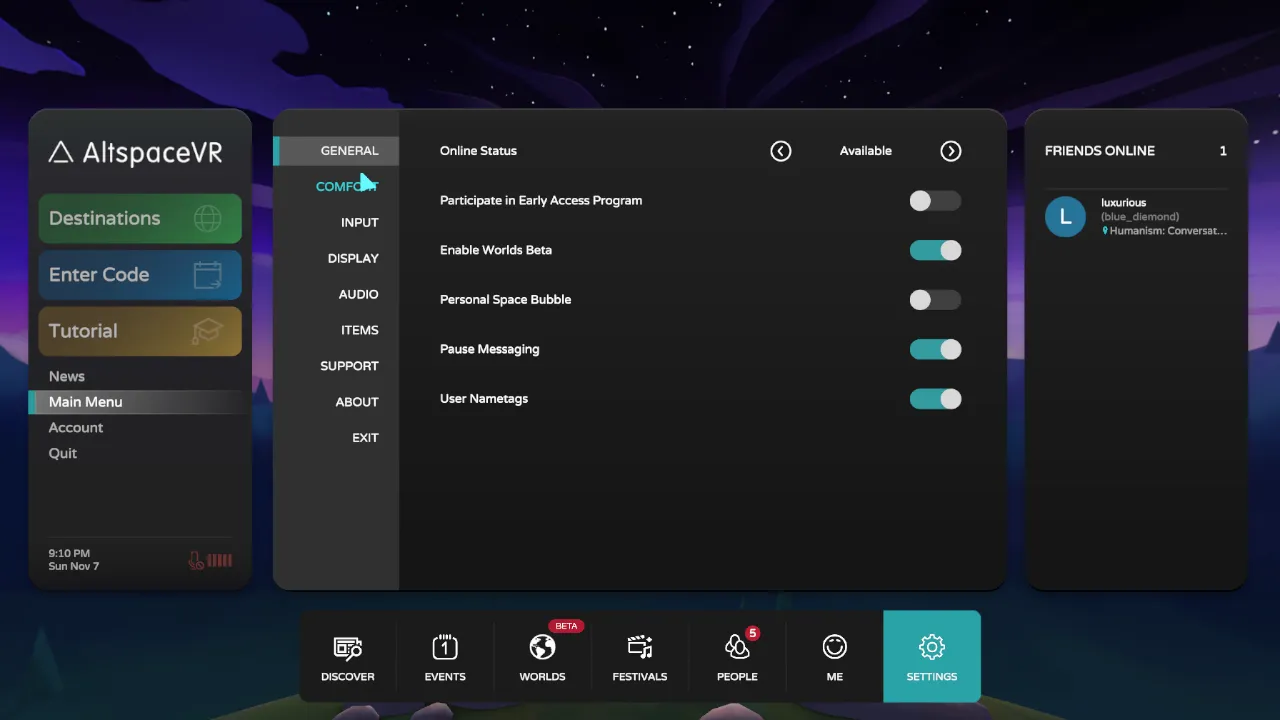Click the Friends Online header

[1100, 151]
